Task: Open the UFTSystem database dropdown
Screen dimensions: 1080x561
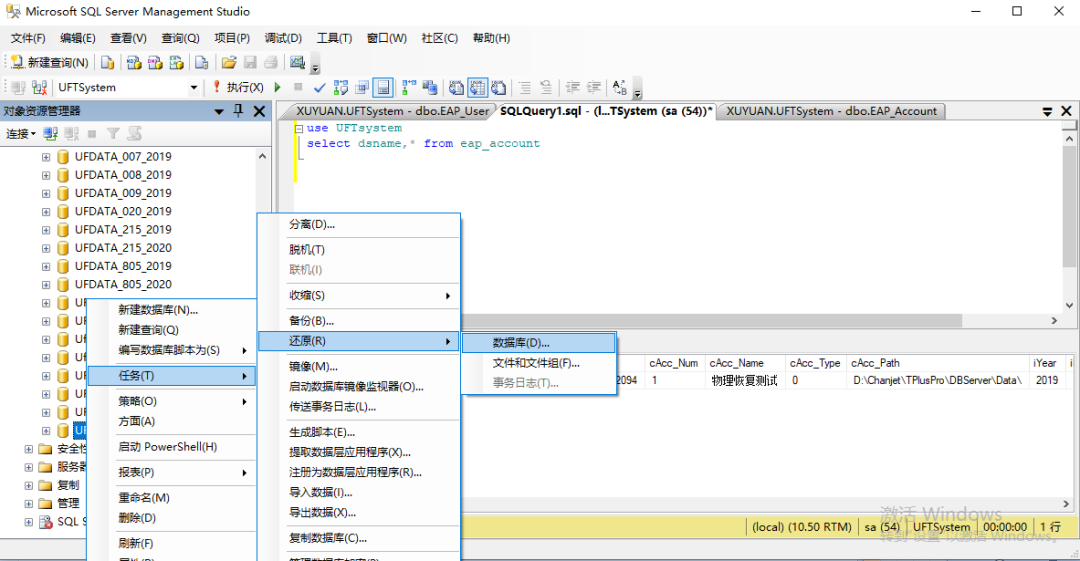Action: pos(194,88)
